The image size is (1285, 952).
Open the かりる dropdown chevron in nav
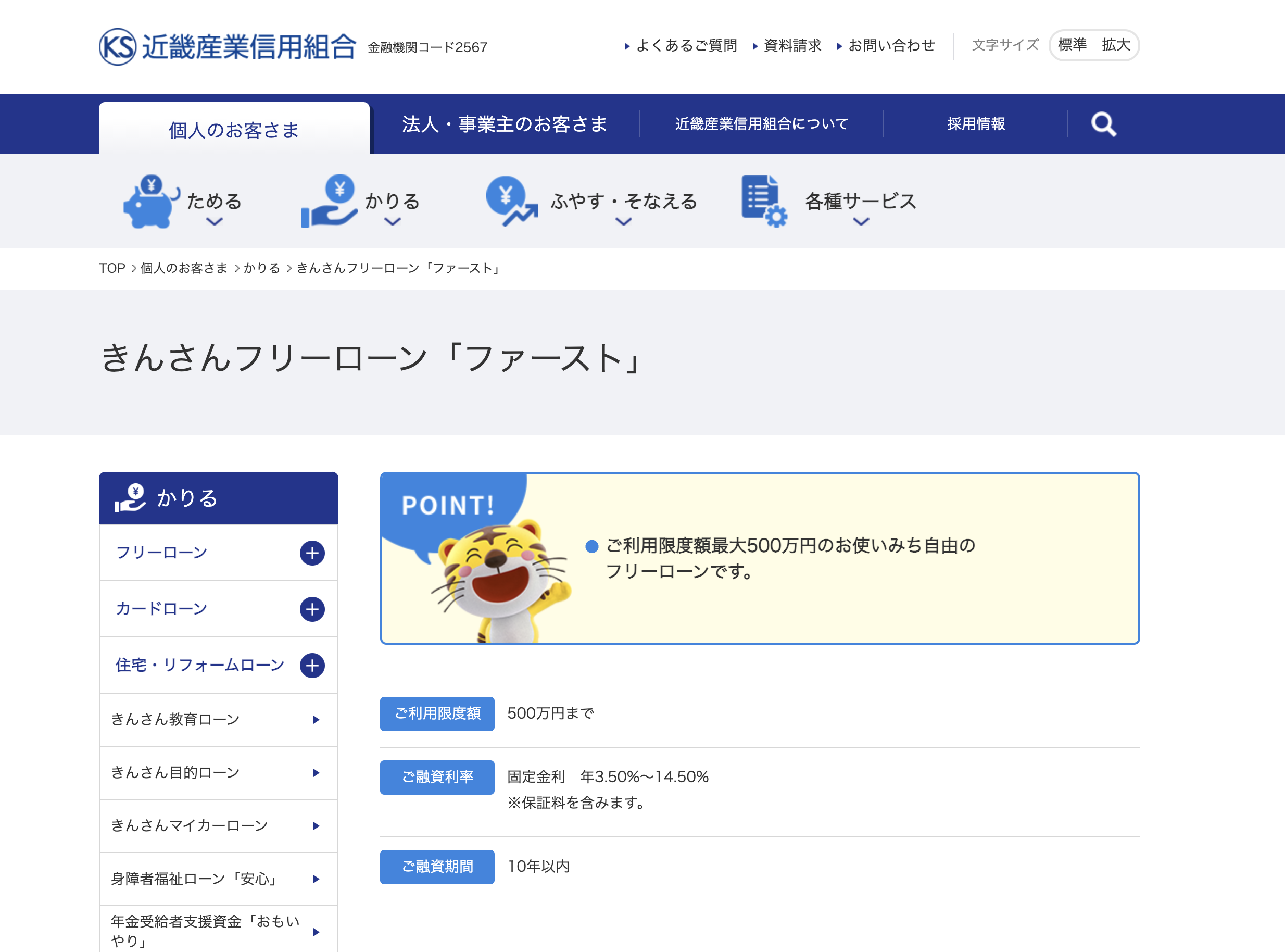pos(393,222)
